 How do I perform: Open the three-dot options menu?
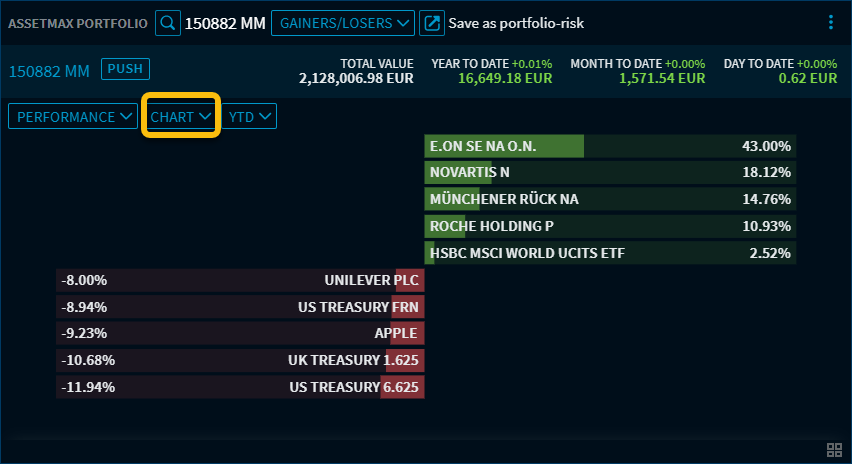[x=830, y=22]
